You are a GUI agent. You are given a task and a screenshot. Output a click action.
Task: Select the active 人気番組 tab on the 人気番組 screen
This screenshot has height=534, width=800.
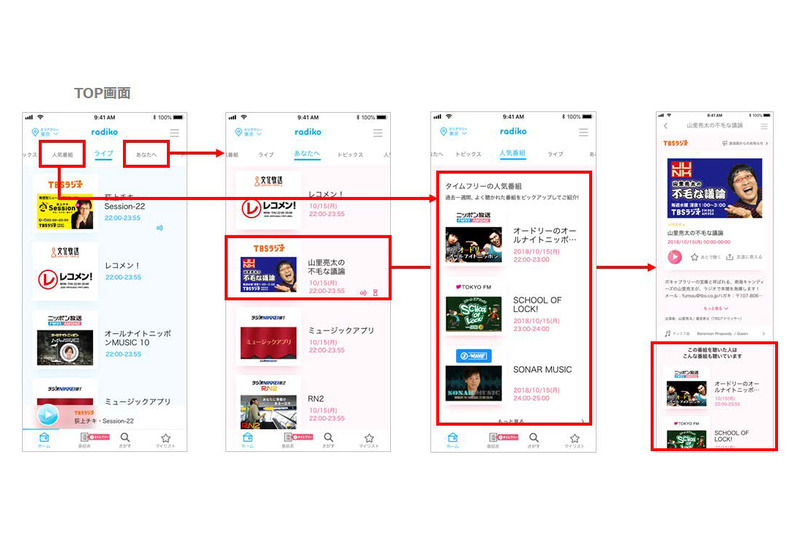(512, 153)
